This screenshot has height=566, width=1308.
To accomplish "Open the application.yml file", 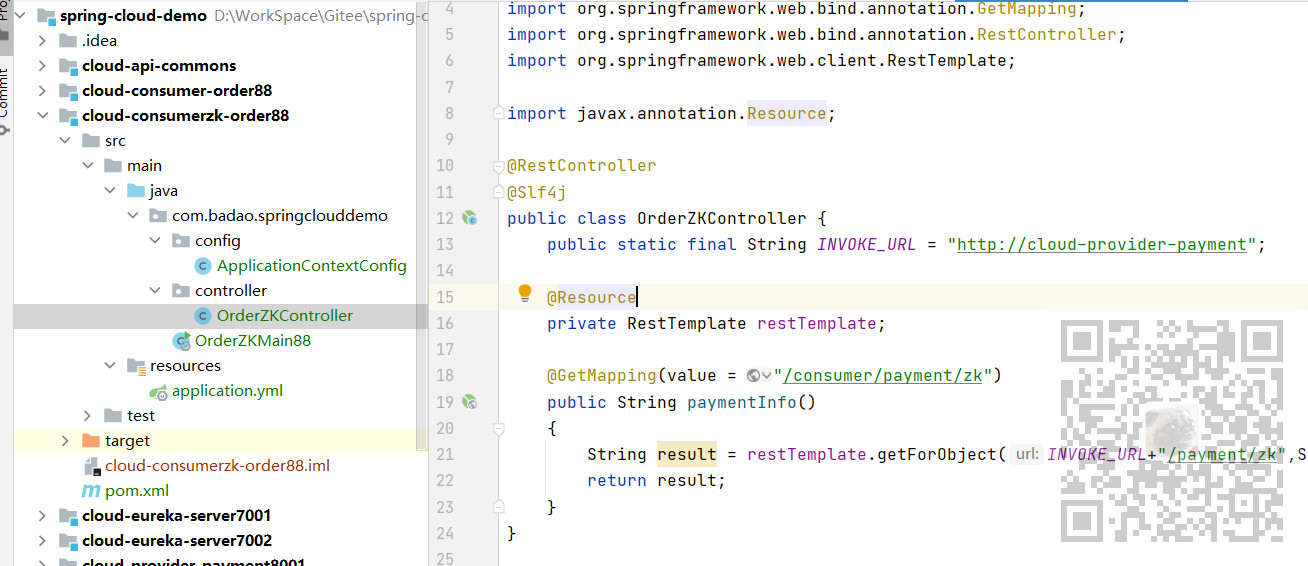I will tap(227, 391).
